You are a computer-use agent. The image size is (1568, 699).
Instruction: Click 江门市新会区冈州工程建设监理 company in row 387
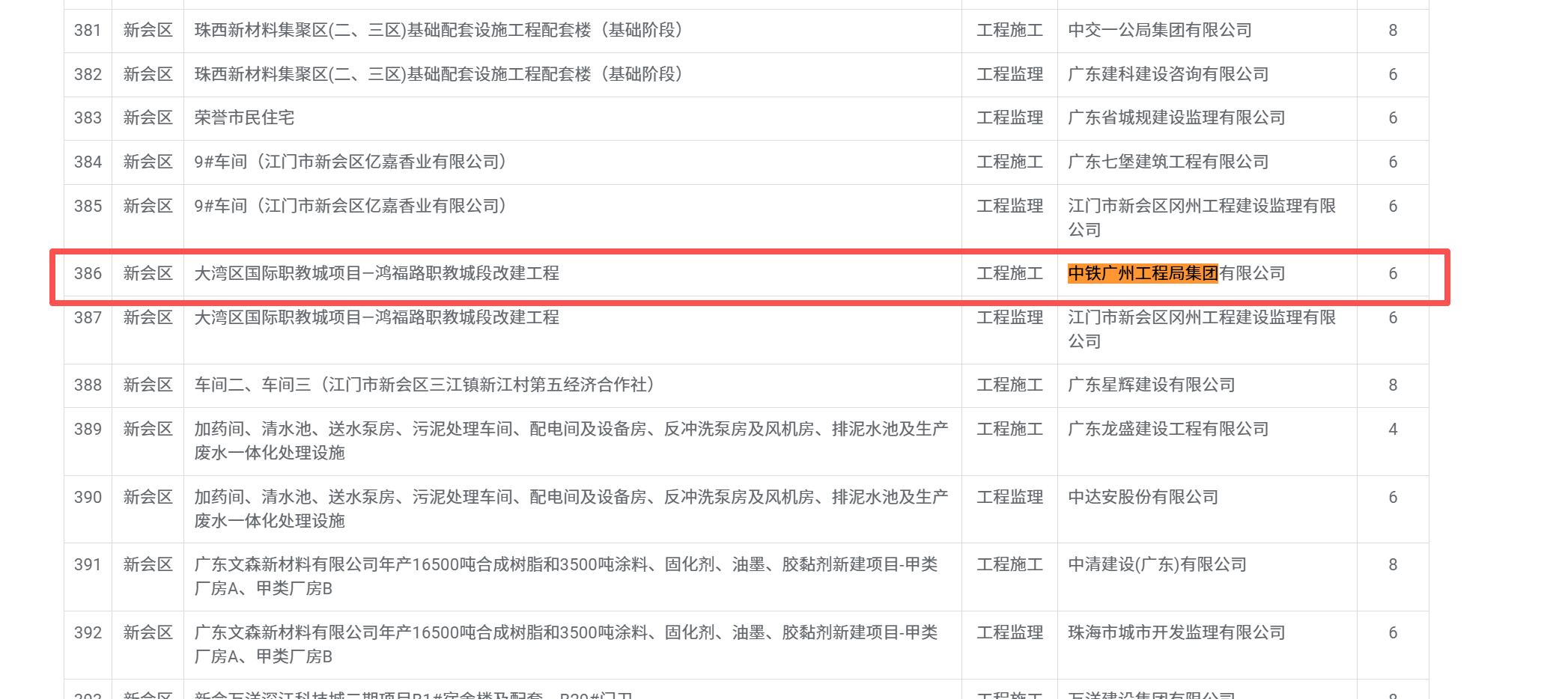click(1202, 329)
